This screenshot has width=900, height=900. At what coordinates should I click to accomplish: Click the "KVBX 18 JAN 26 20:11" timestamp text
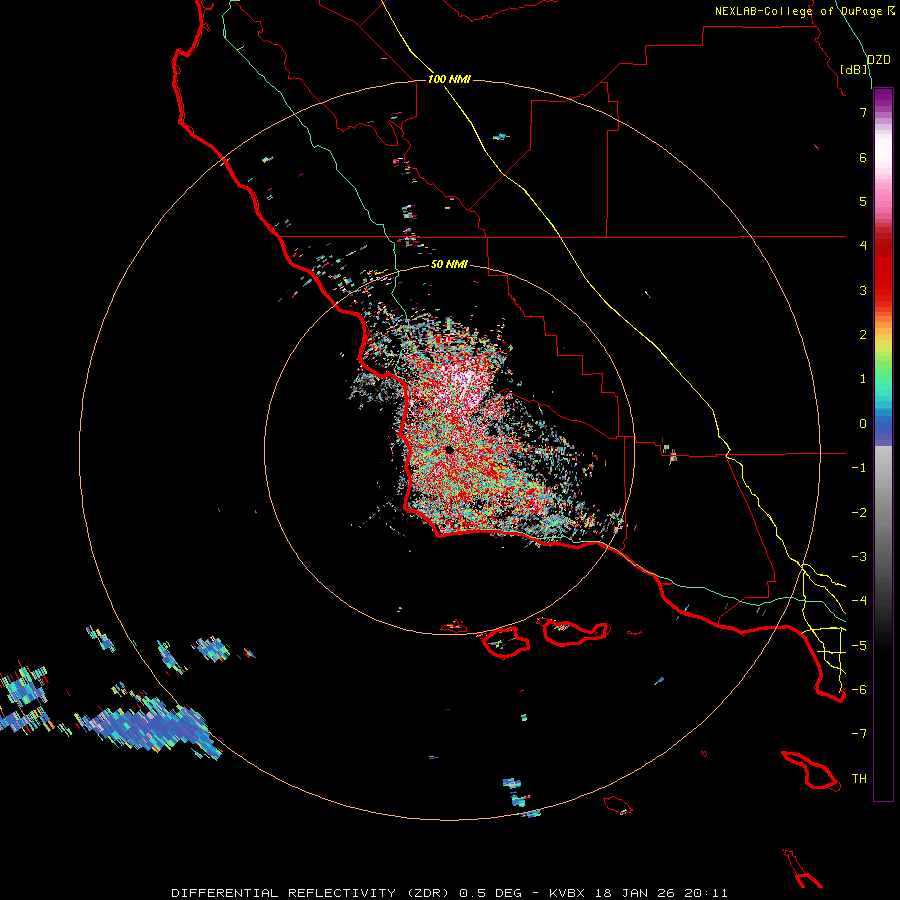[x=638, y=893]
